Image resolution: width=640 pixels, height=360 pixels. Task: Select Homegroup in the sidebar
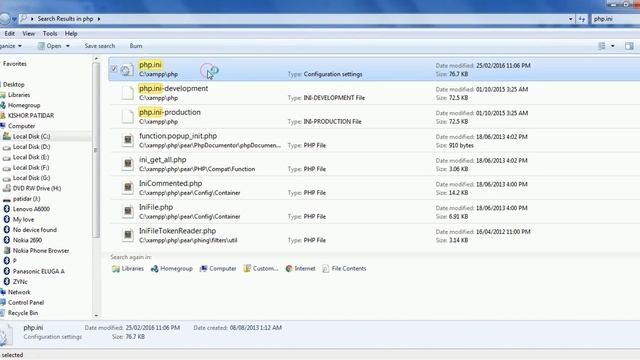(x=24, y=105)
